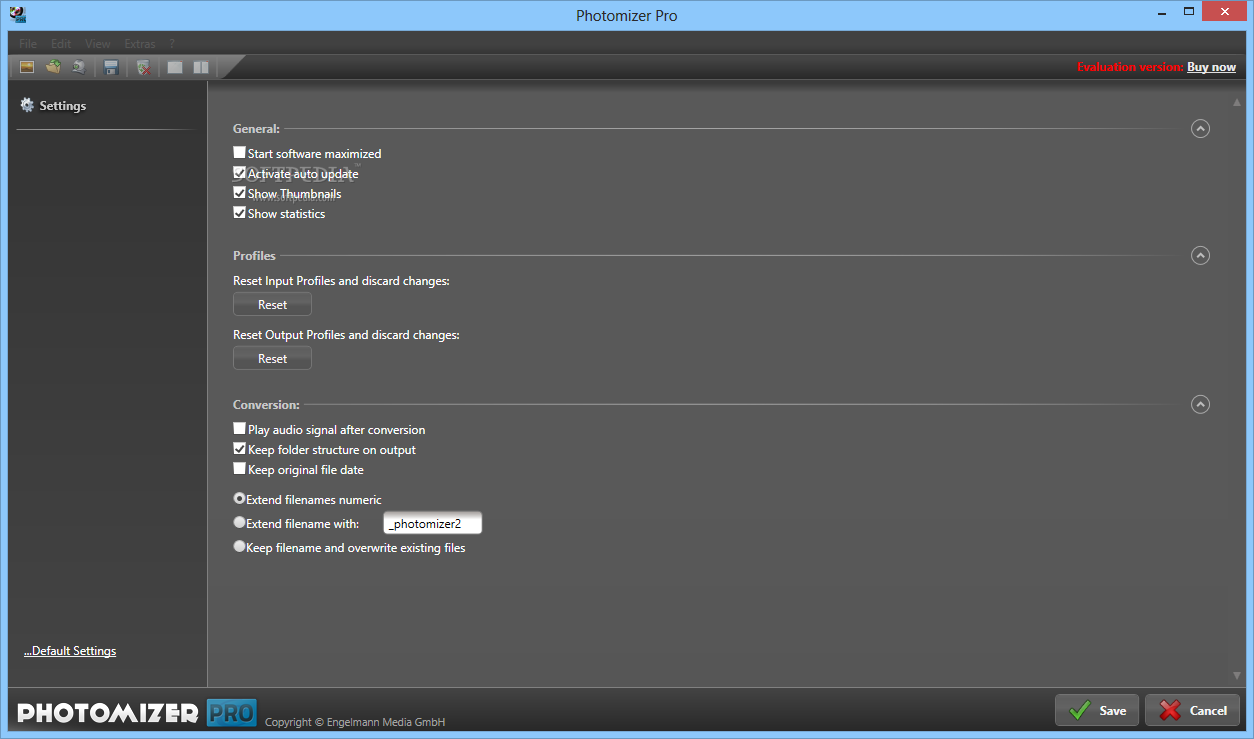Enable Start software maximized
Viewport: 1254px width, 739px height.
[x=239, y=153]
